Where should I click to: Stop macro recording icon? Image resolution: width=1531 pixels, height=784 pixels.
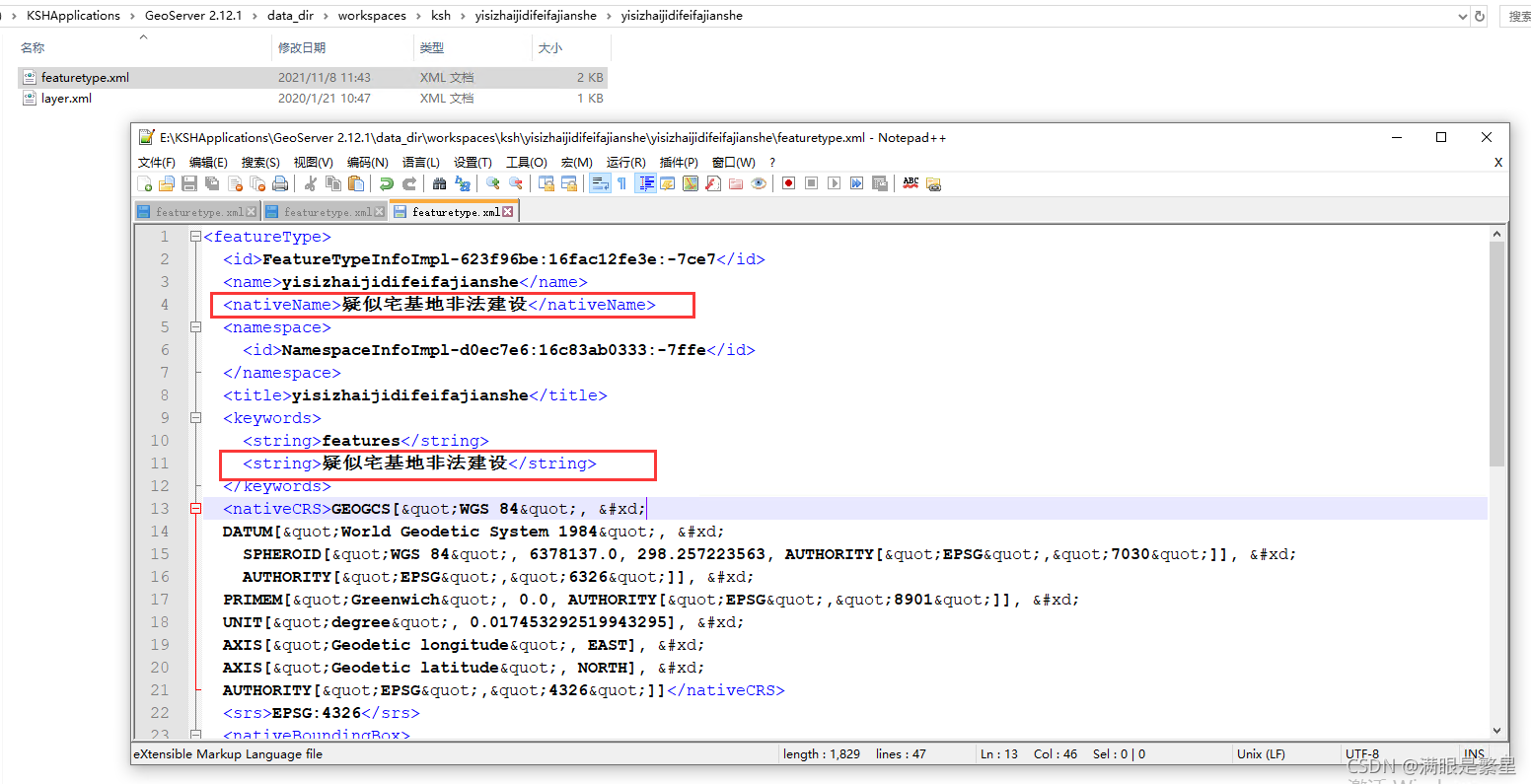tap(811, 183)
